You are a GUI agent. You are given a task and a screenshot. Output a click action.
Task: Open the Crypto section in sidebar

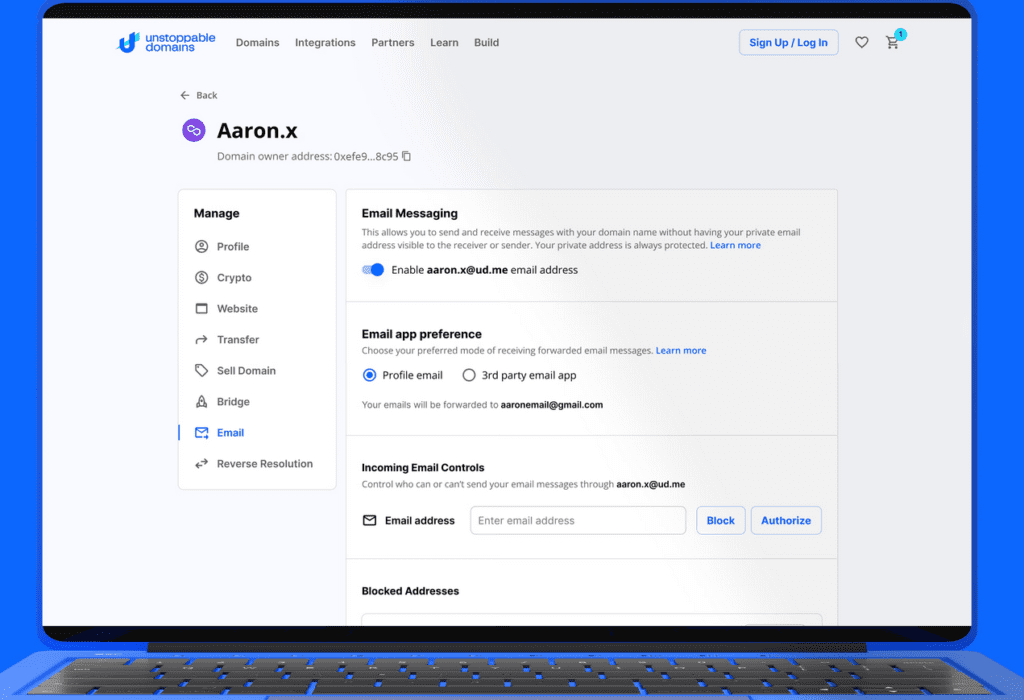pyautogui.click(x=234, y=278)
